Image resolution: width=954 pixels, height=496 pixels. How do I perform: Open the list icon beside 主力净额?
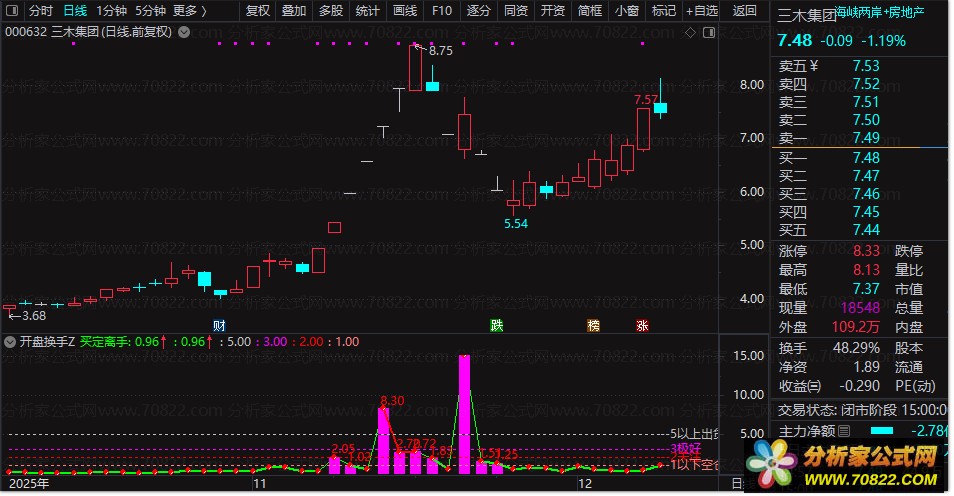click(x=844, y=431)
